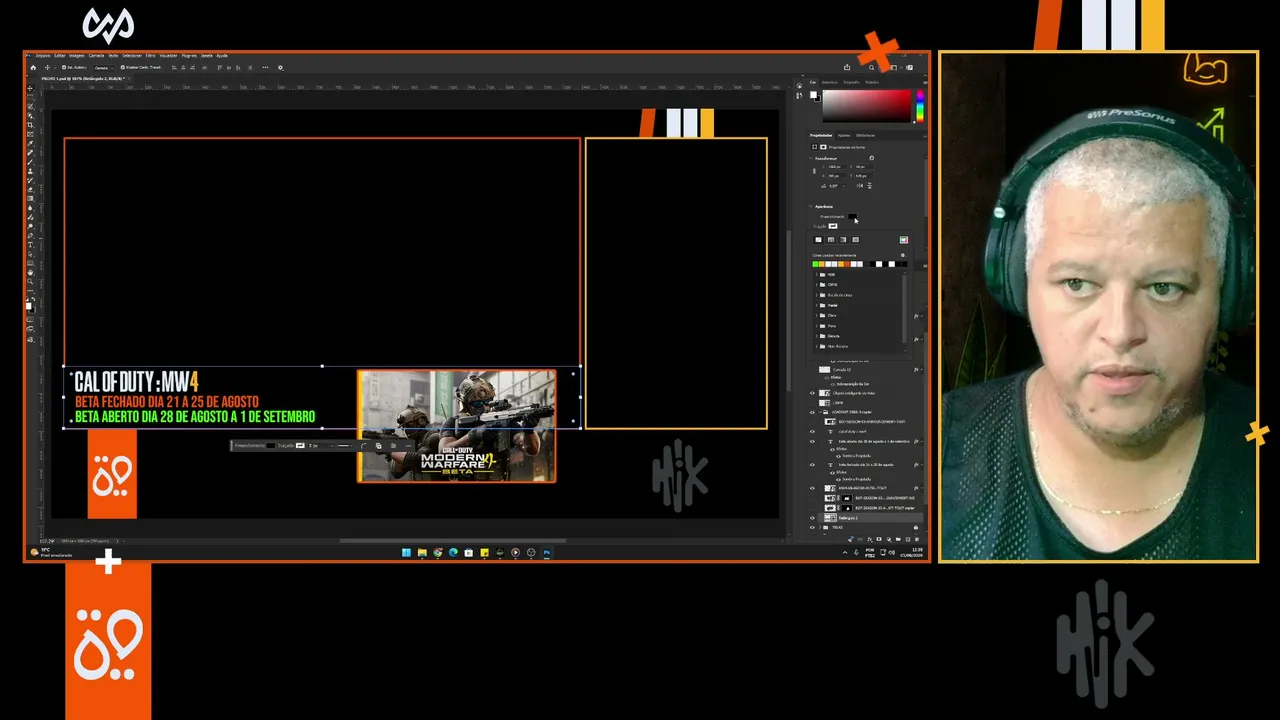
Task: Collapse the Aparência section
Action: coord(812,206)
